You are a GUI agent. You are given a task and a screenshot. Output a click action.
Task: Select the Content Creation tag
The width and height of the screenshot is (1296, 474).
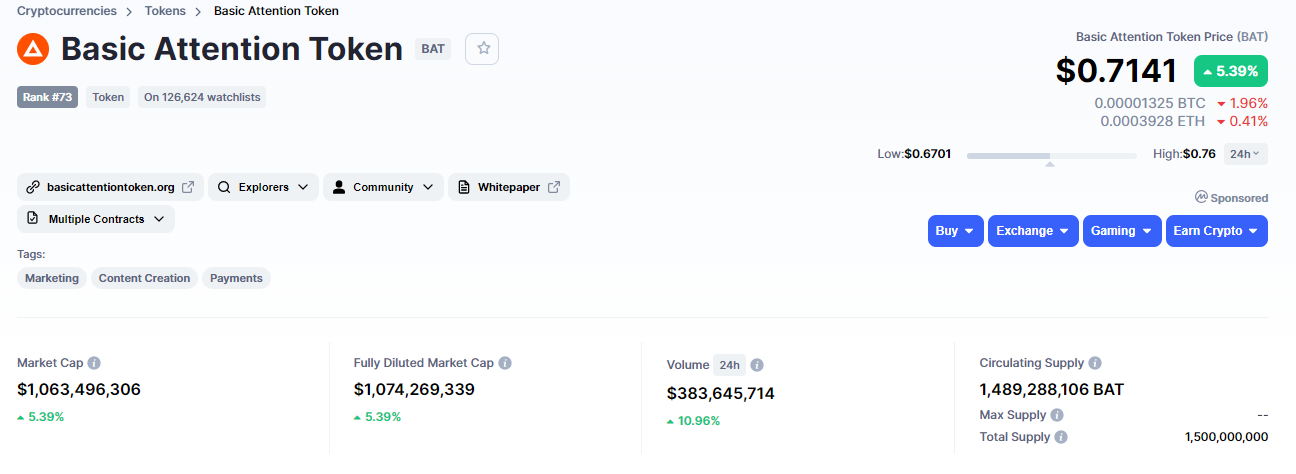[145, 278]
